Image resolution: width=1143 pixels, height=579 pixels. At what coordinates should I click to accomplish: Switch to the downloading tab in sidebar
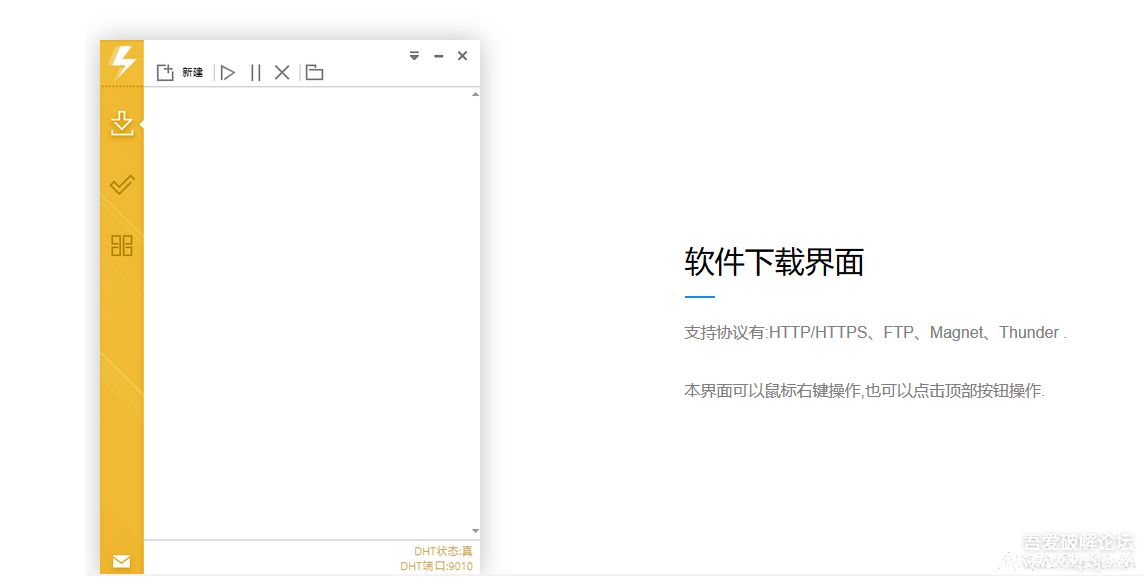[x=121, y=124]
